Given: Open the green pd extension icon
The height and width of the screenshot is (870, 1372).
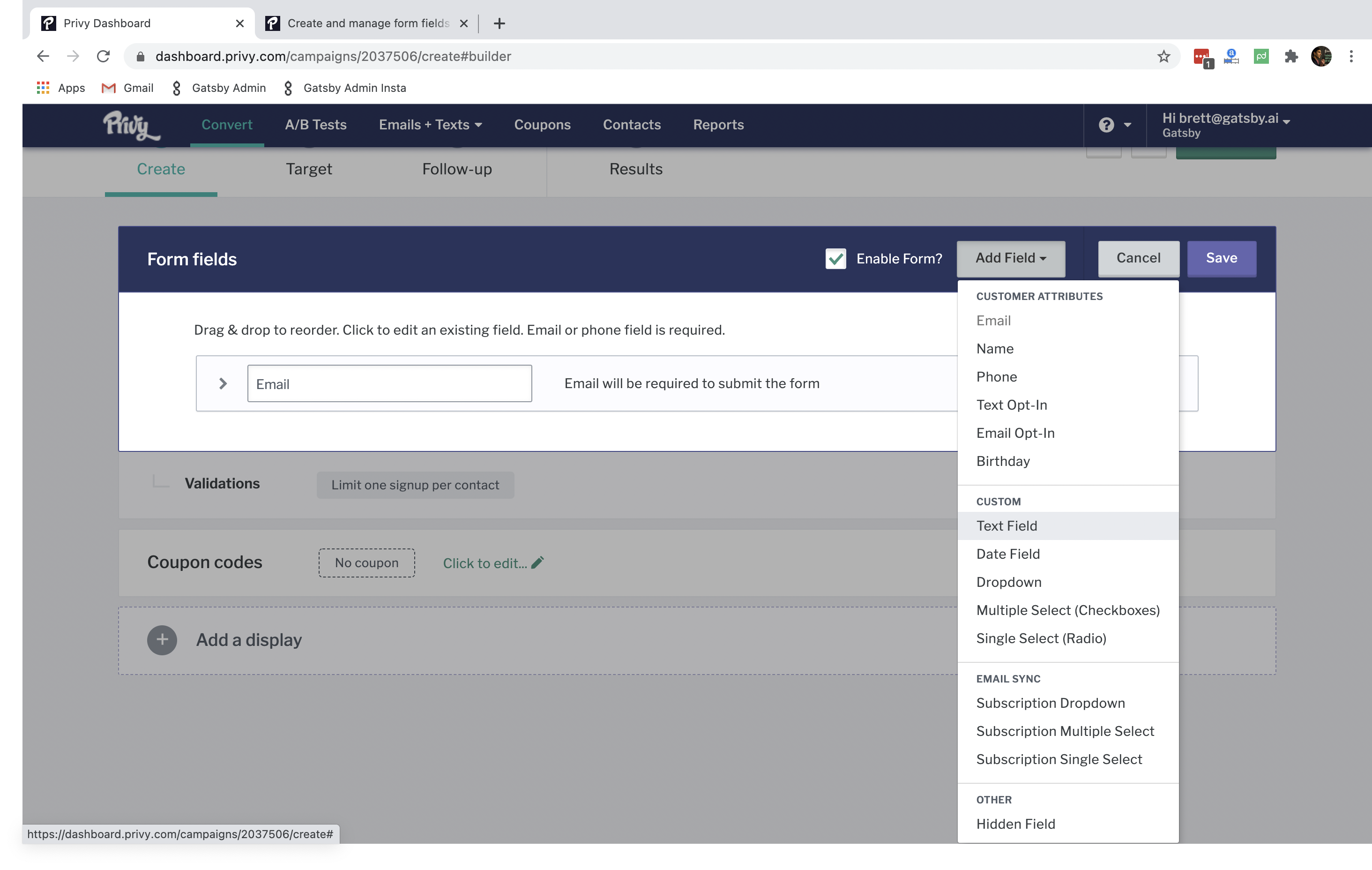Looking at the screenshot, I should click(x=1261, y=56).
